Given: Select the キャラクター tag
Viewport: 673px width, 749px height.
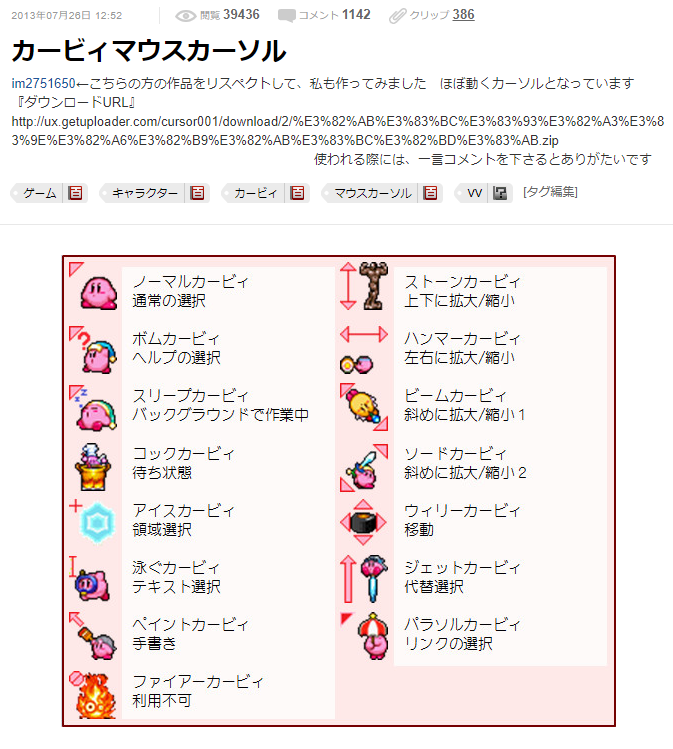Looking at the screenshot, I should [x=145, y=193].
